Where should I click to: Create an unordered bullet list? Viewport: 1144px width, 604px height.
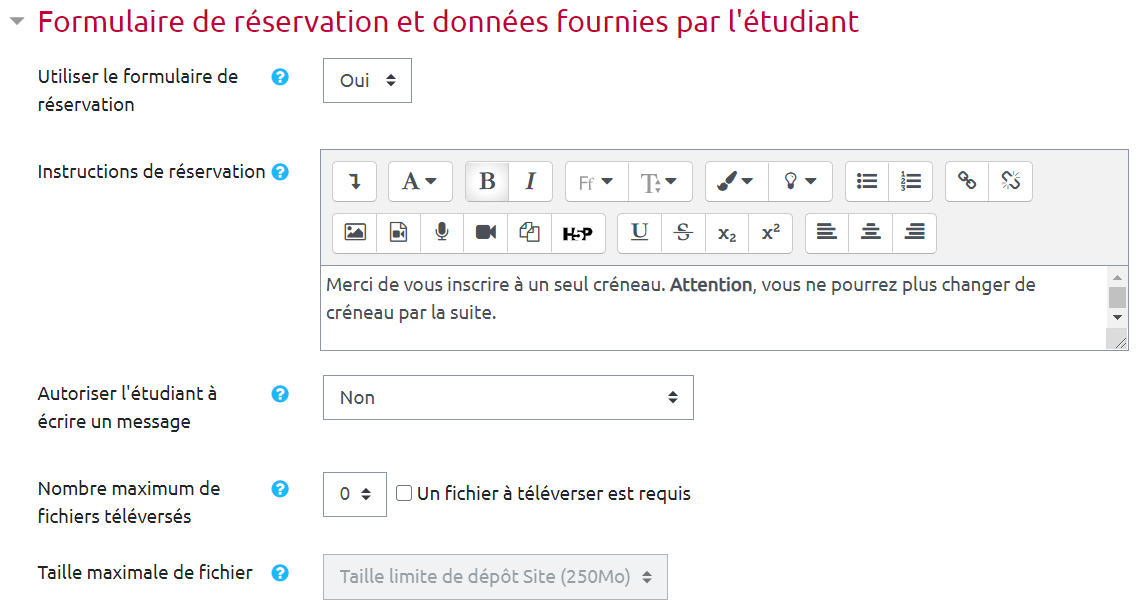867,181
